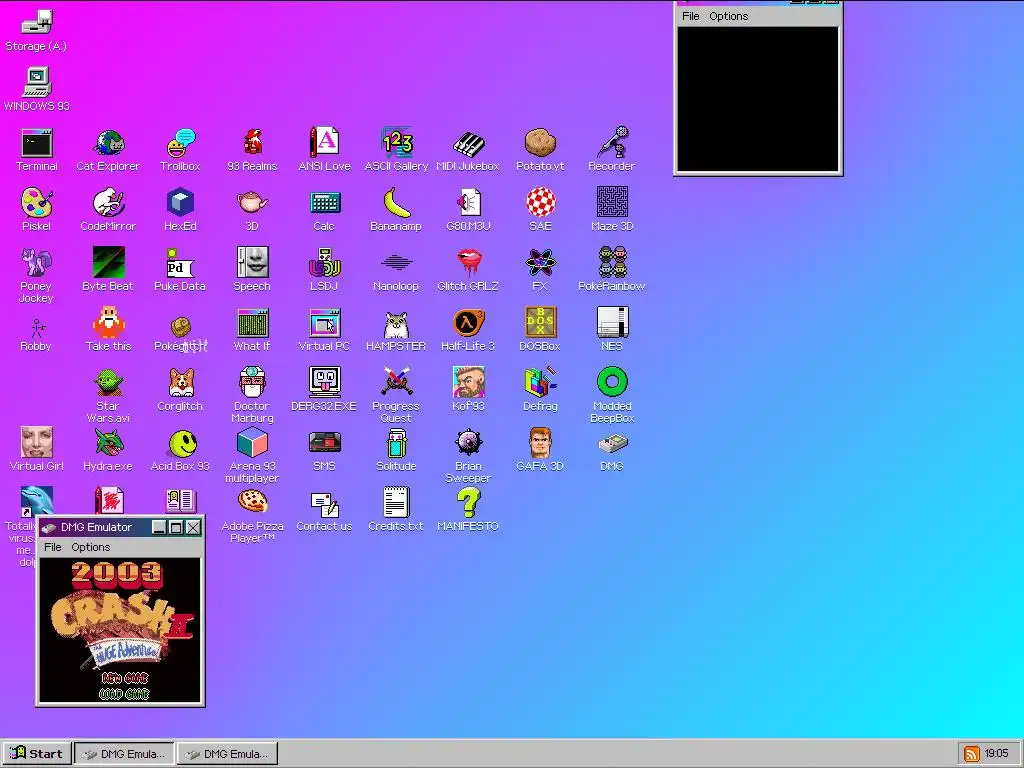
Task: Open Contact us icon
Action: [324, 511]
